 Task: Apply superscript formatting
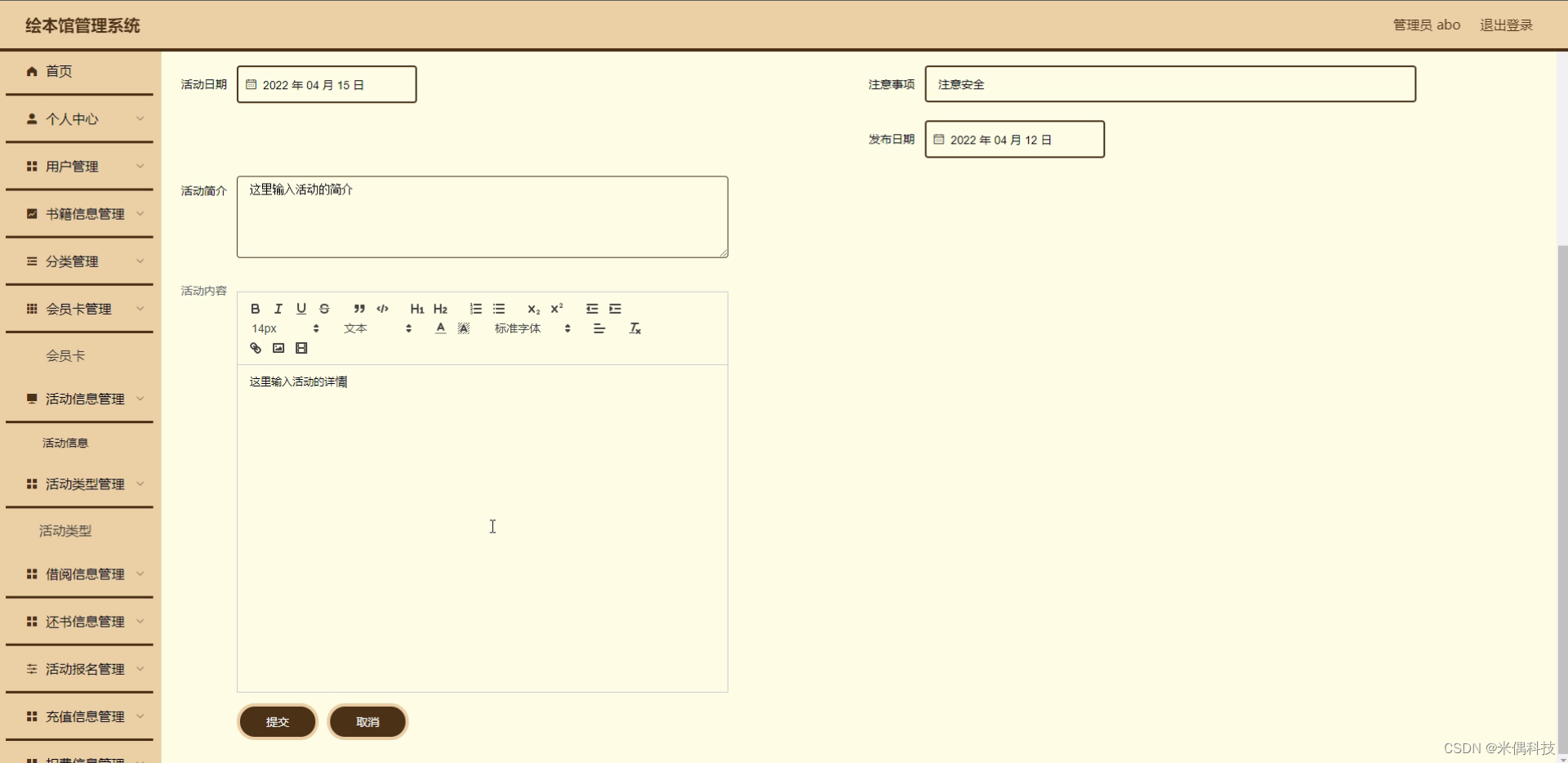click(557, 309)
